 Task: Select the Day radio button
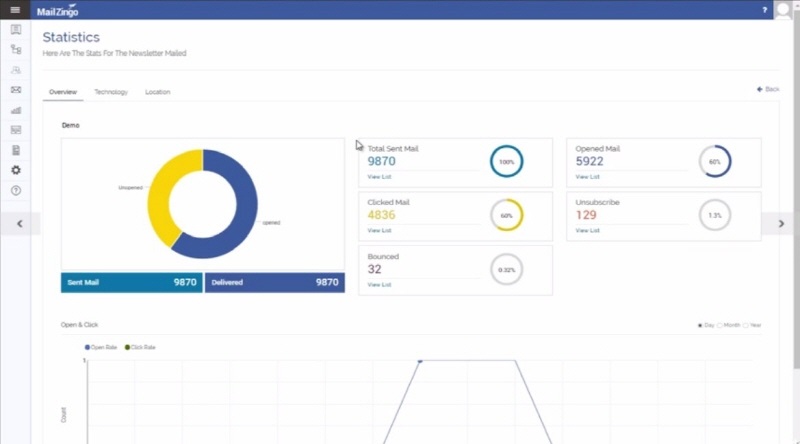[x=700, y=325]
